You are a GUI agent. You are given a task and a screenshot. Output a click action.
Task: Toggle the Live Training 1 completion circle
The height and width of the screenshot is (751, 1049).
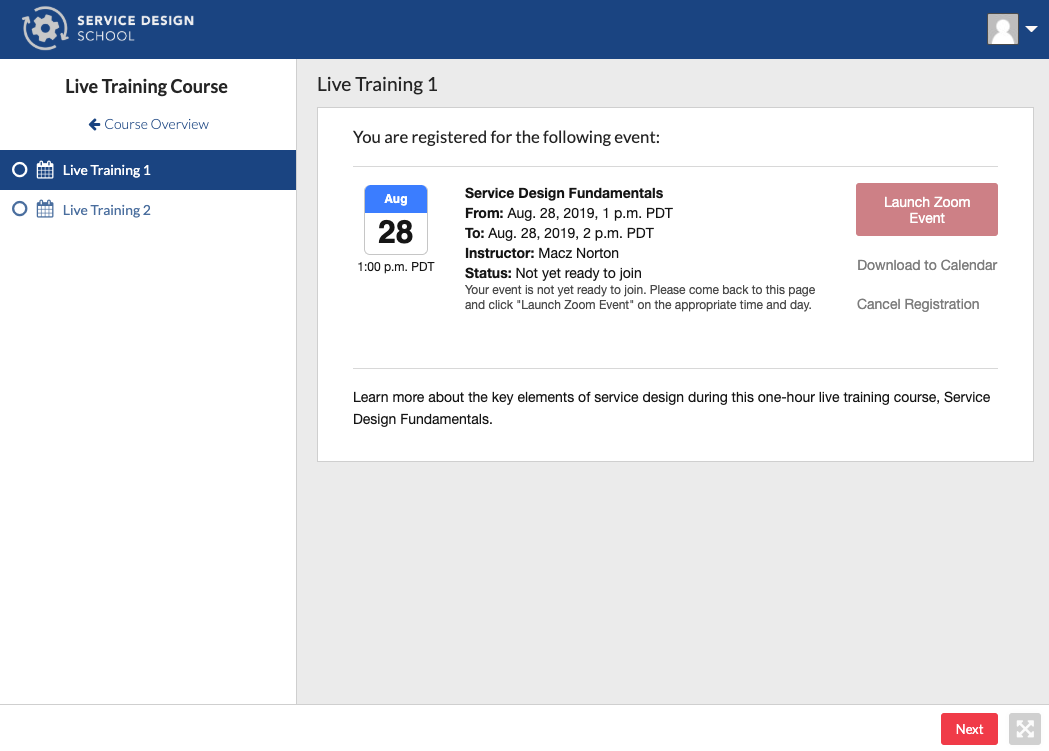19,170
